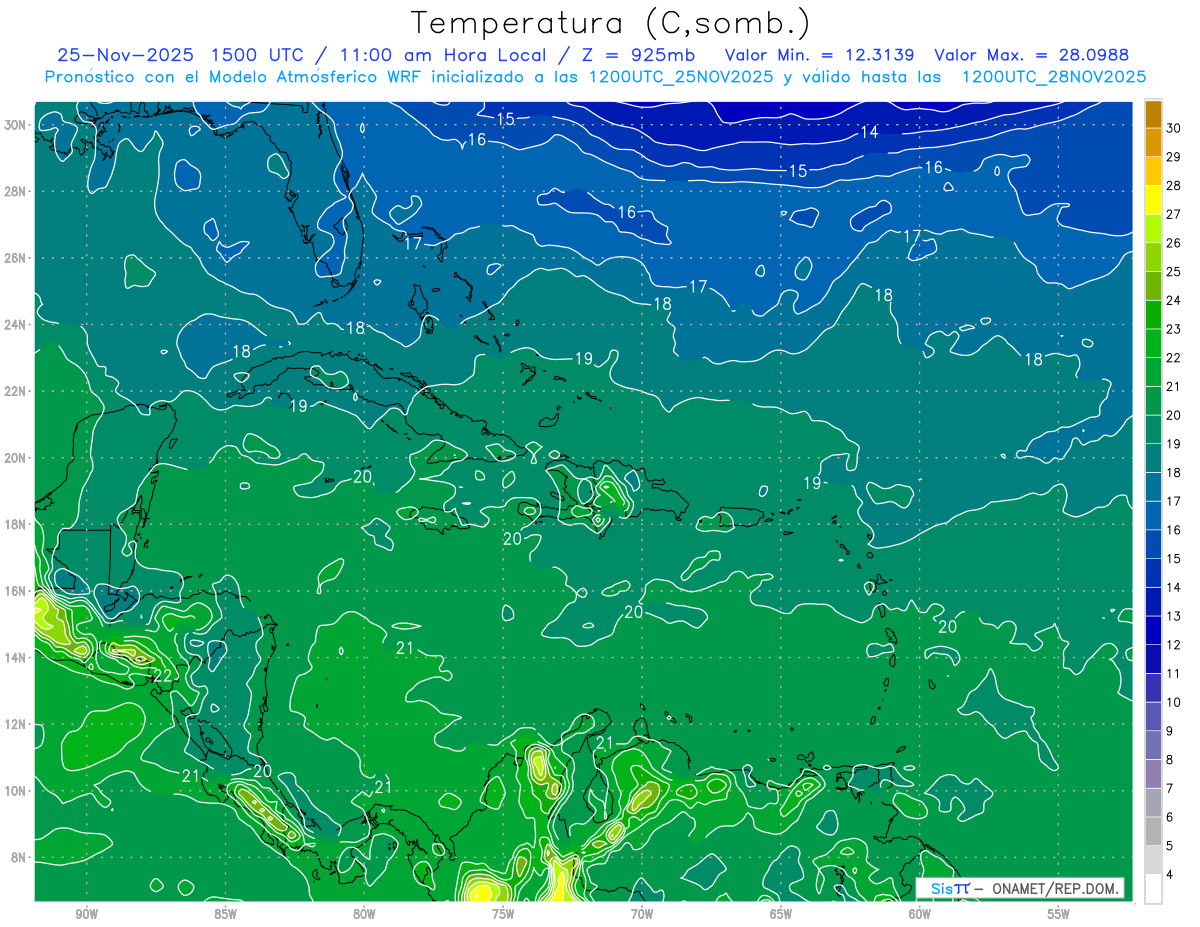The width and height of the screenshot is (1200, 927).
Task: Click the '1200UTC_25NOV2025' initialization timestamp
Action: 680,77
